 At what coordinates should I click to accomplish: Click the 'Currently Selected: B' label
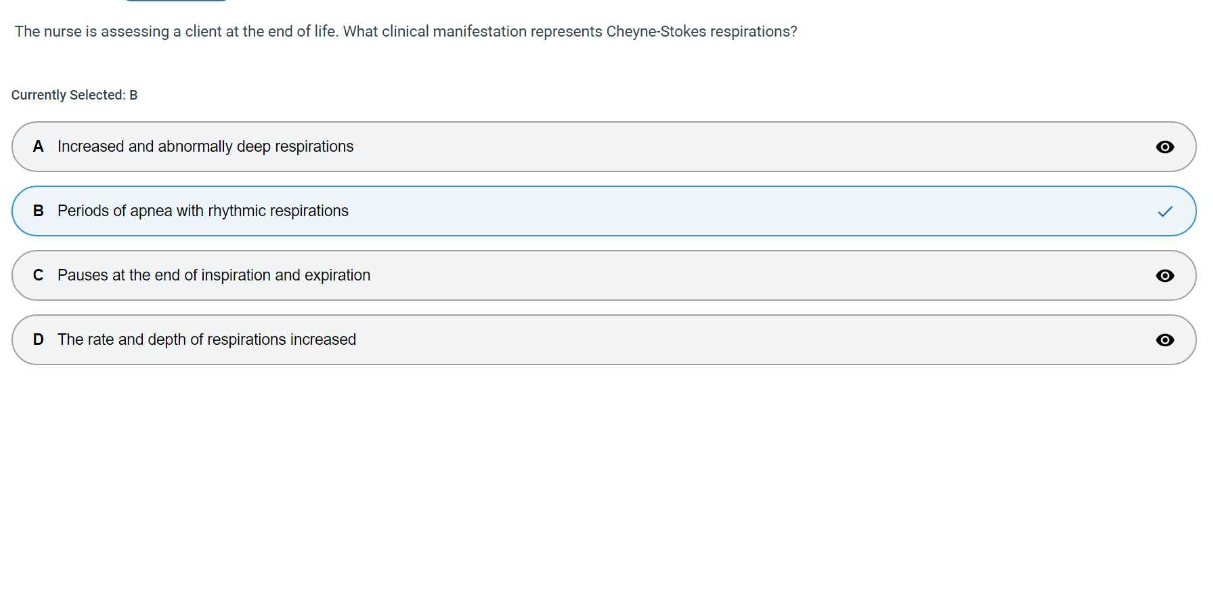click(74, 95)
